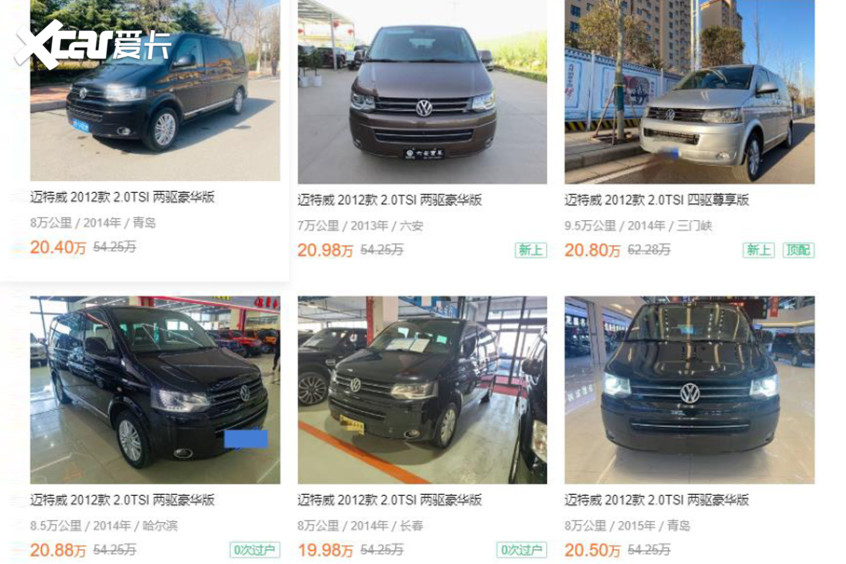This screenshot has width=846, height=564.
Task: Open the black van photo from 青岛 2014 listing
Action: (155, 90)
